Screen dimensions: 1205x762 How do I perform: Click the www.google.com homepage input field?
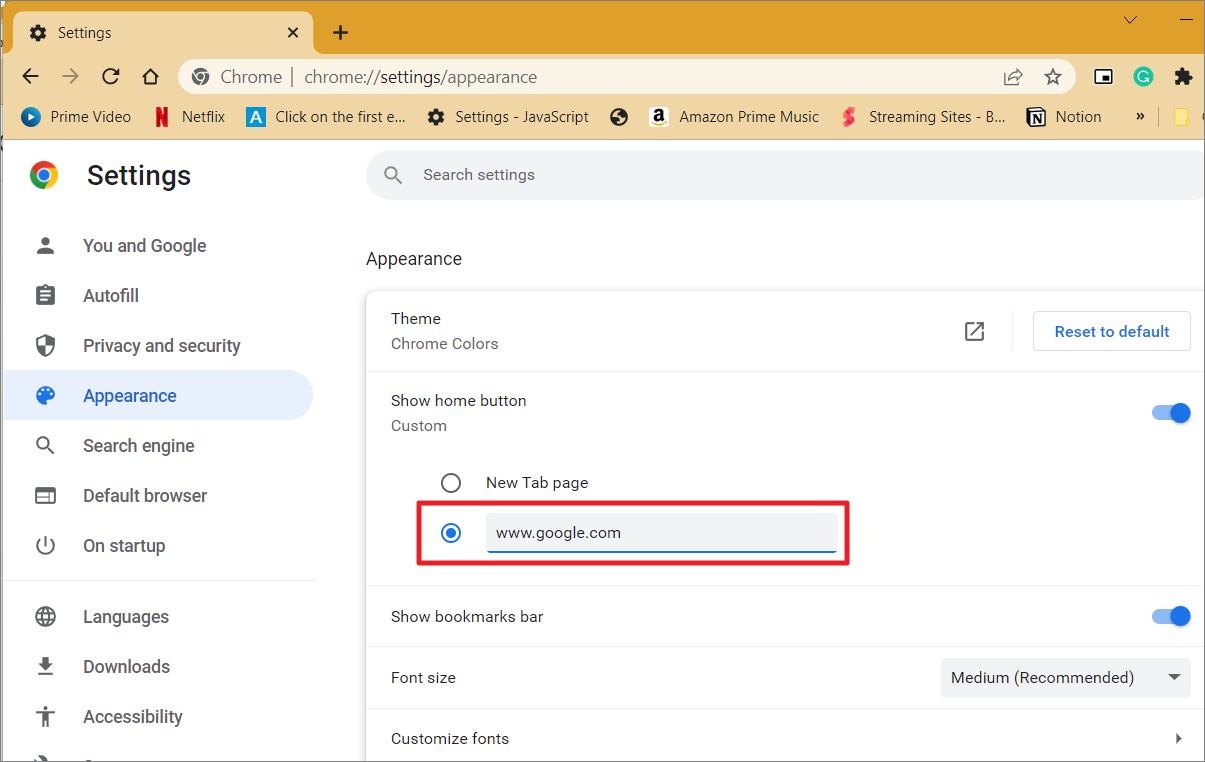point(662,532)
